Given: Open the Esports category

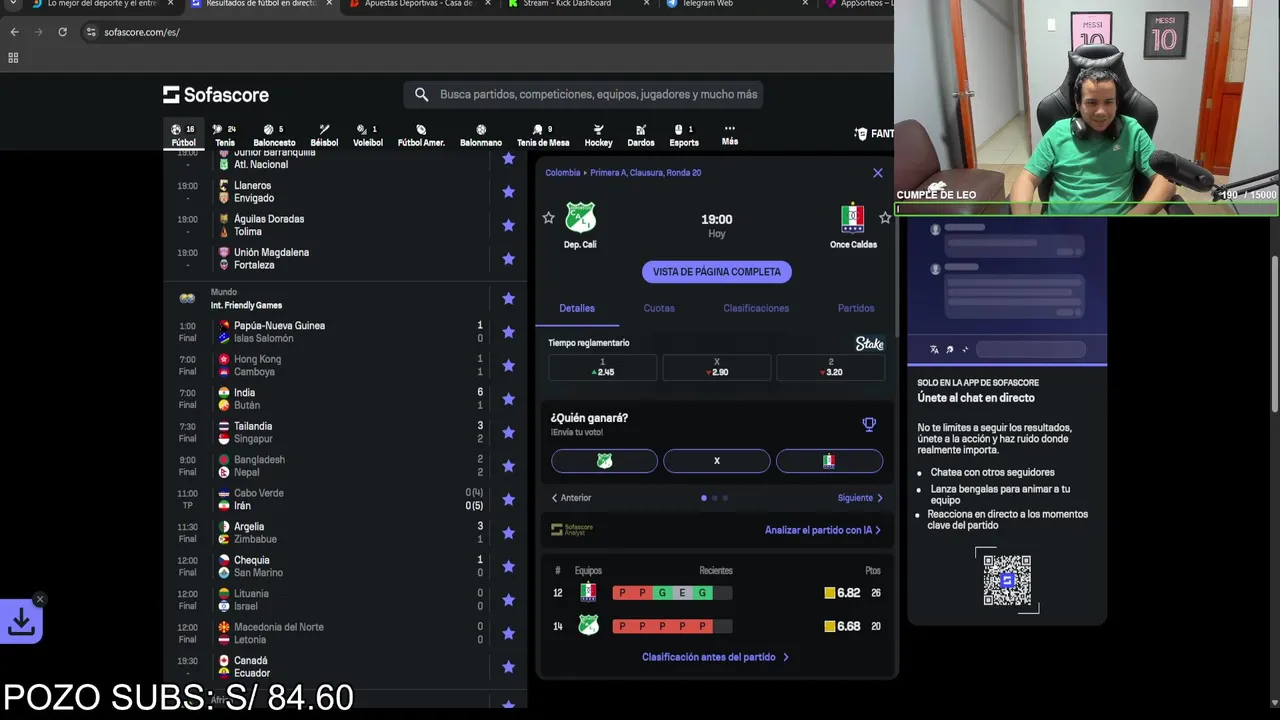Looking at the screenshot, I should [684, 135].
